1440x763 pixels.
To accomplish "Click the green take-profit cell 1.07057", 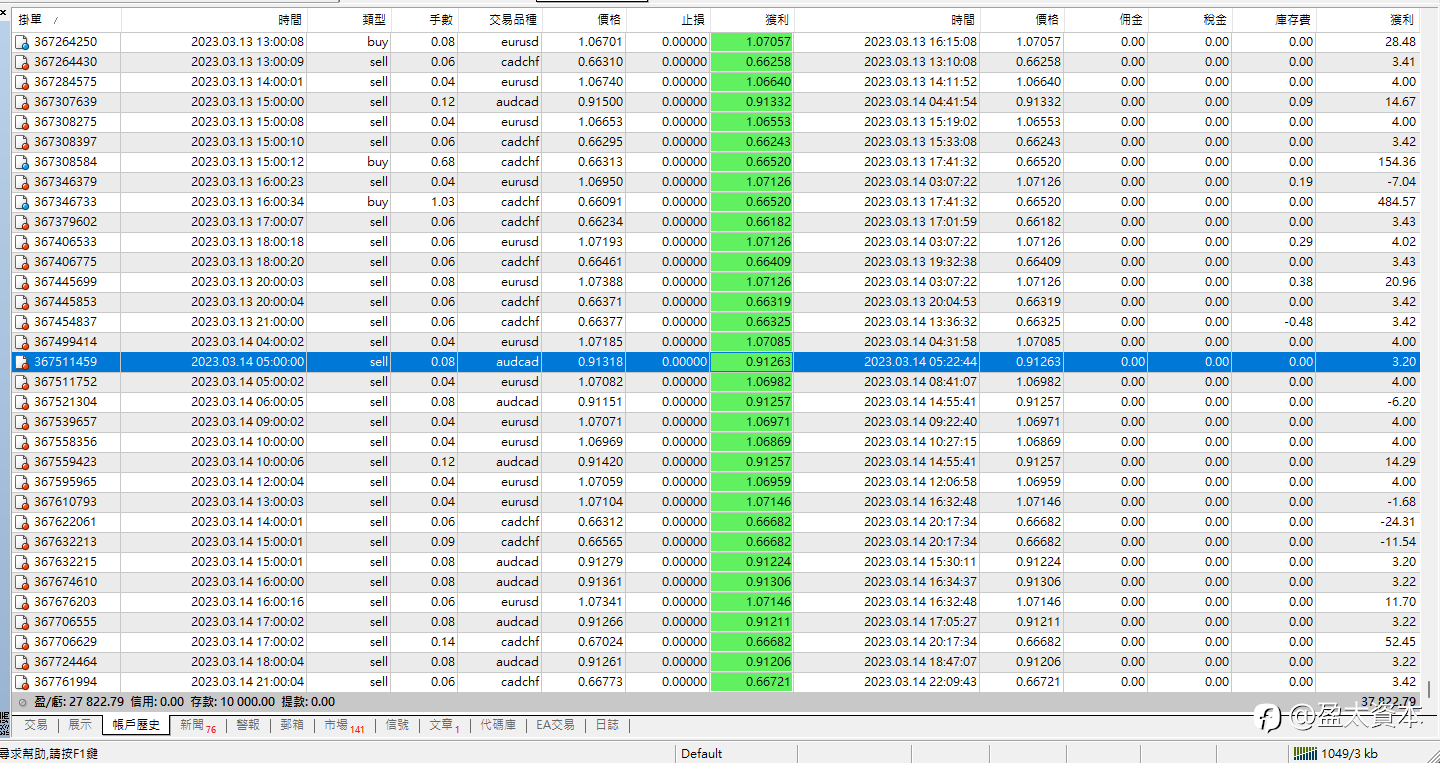I will [751, 42].
